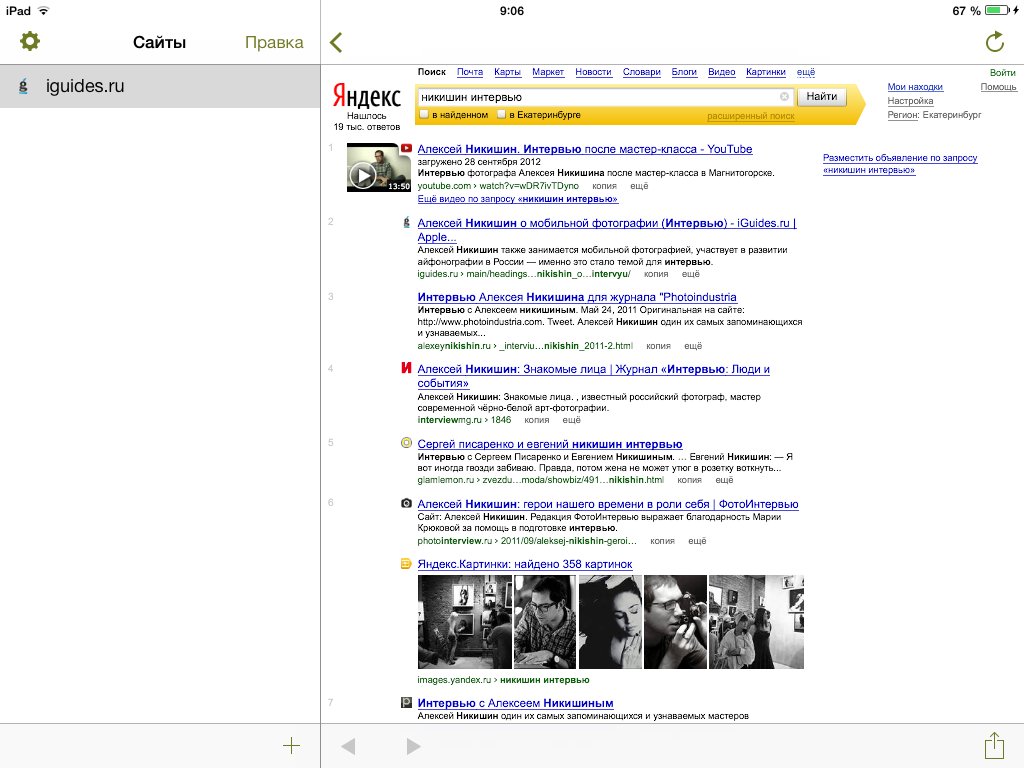Viewport: 1024px width, 768px height.
Task: Select iguides.ru in the sites list
Action: coord(85,86)
